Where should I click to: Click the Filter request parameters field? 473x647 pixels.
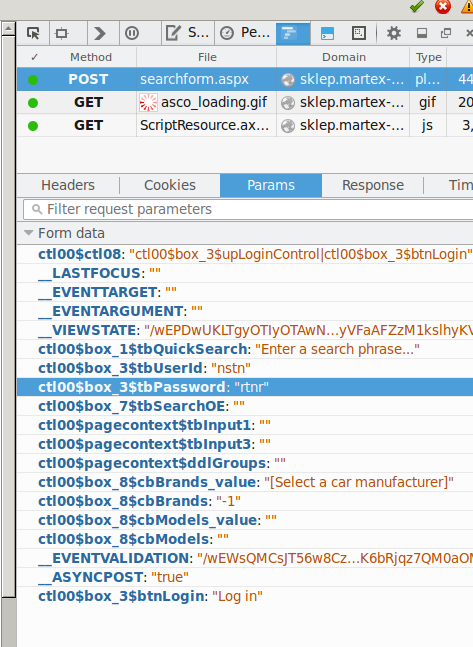pyautogui.click(x=248, y=210)
